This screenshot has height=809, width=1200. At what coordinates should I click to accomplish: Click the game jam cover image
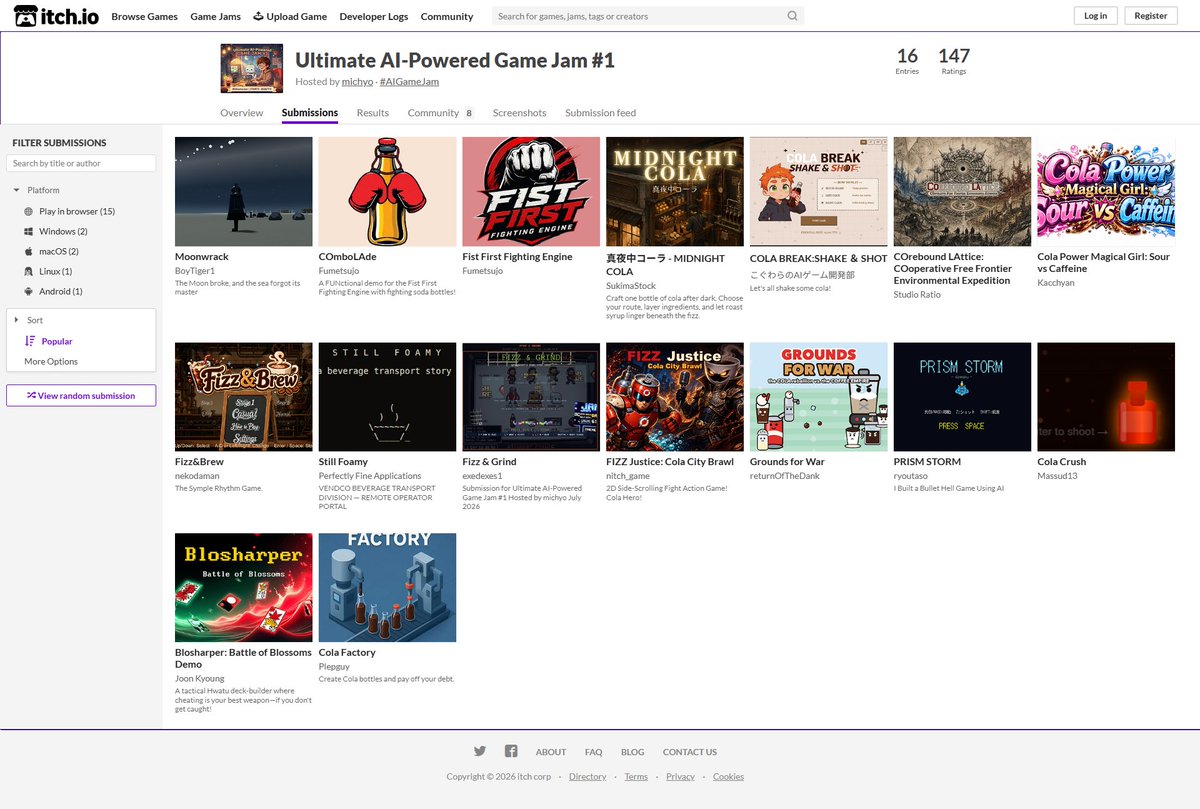coord(251,69)
